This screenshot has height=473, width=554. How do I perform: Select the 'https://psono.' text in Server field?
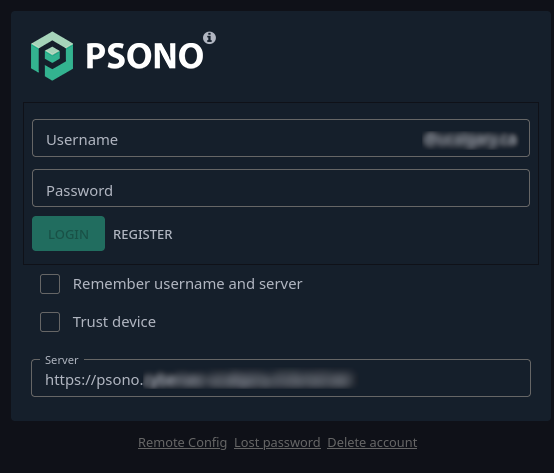pyautogui.click(x=94, y=380)
